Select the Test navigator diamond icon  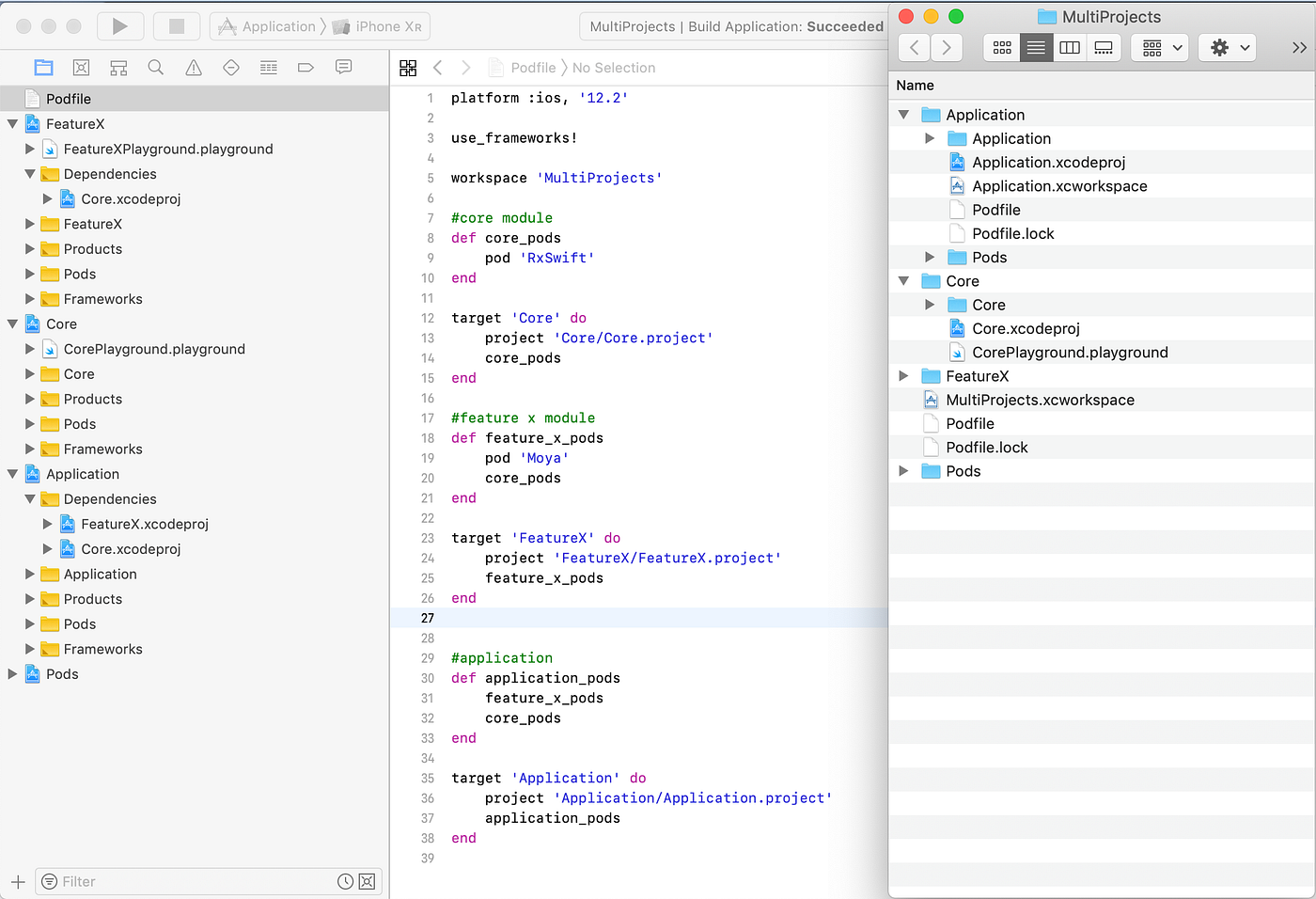[x=231, y=67]
